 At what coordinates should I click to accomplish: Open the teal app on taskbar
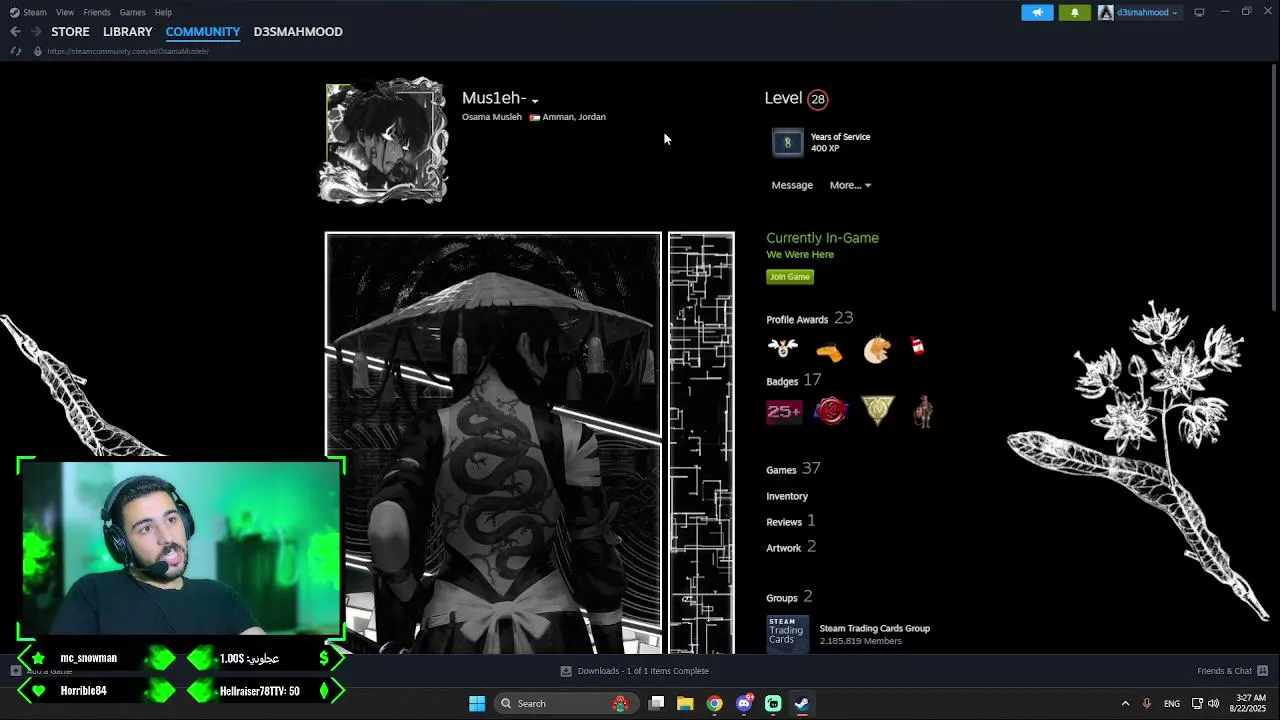(x=773, y=703)
